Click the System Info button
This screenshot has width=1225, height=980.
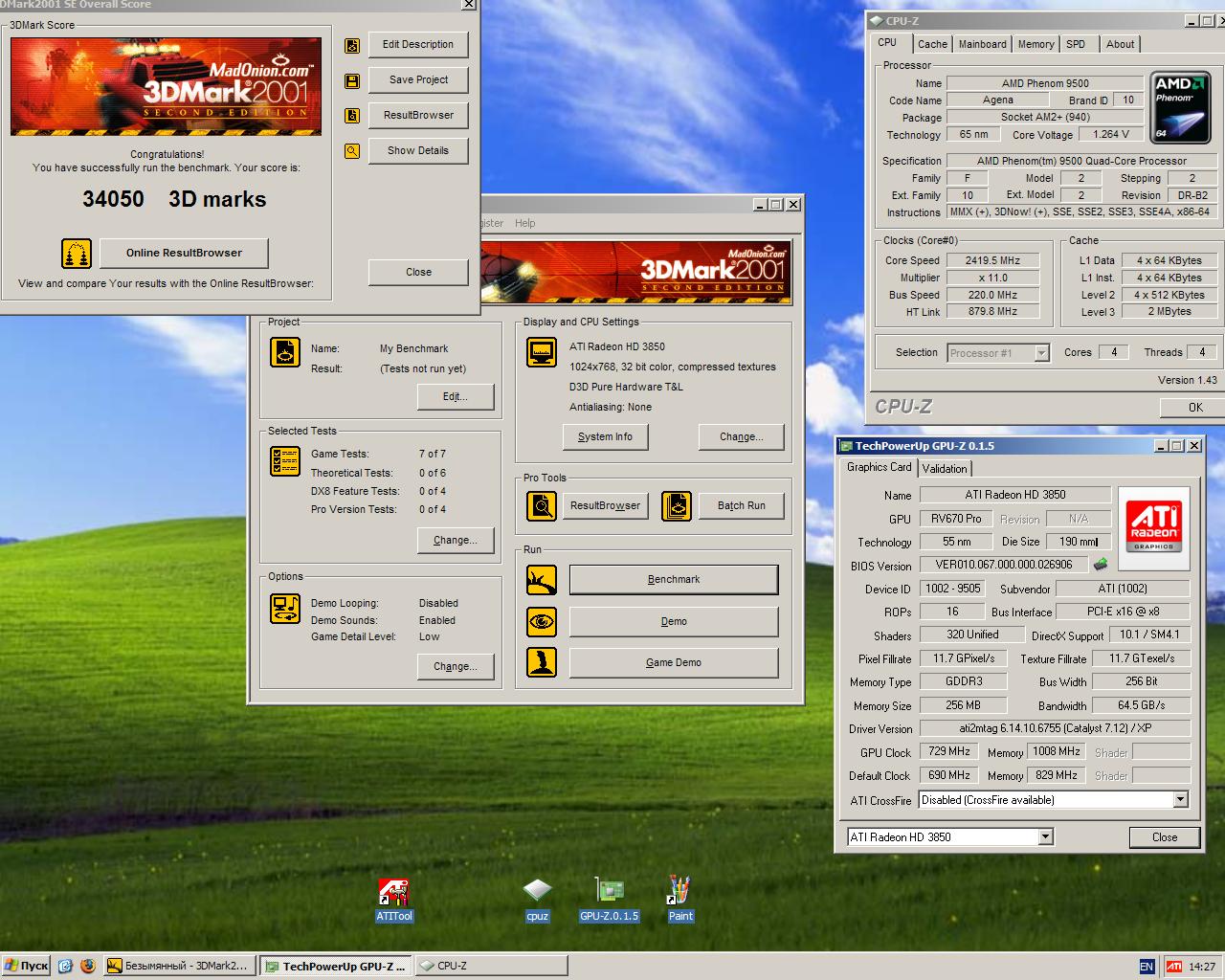pos(605,437)
